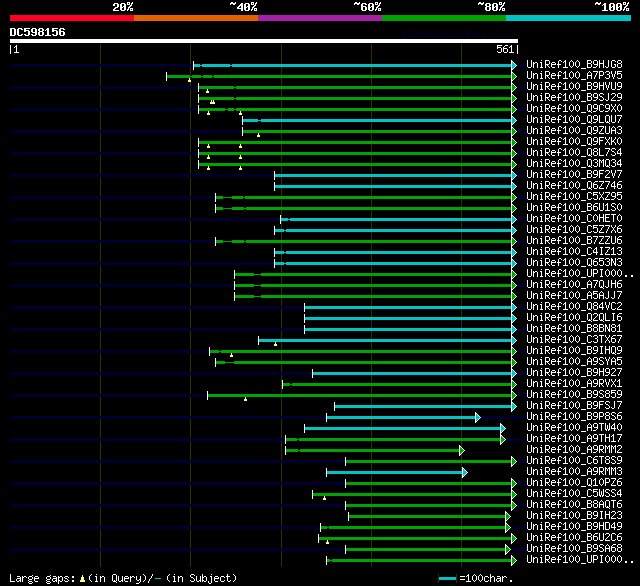Click the cyan ~100% identity color segment
The width and height of the screenshot is (640, 586).
pos(569,18)
